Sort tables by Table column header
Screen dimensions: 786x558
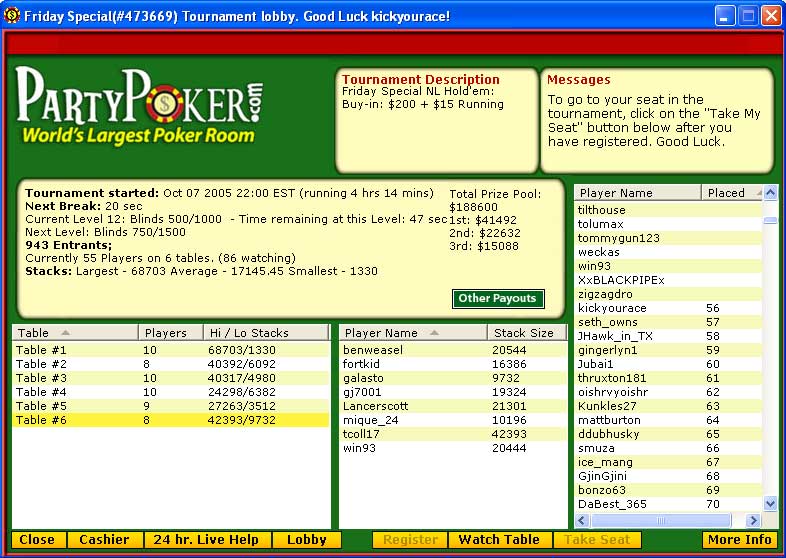74,333
